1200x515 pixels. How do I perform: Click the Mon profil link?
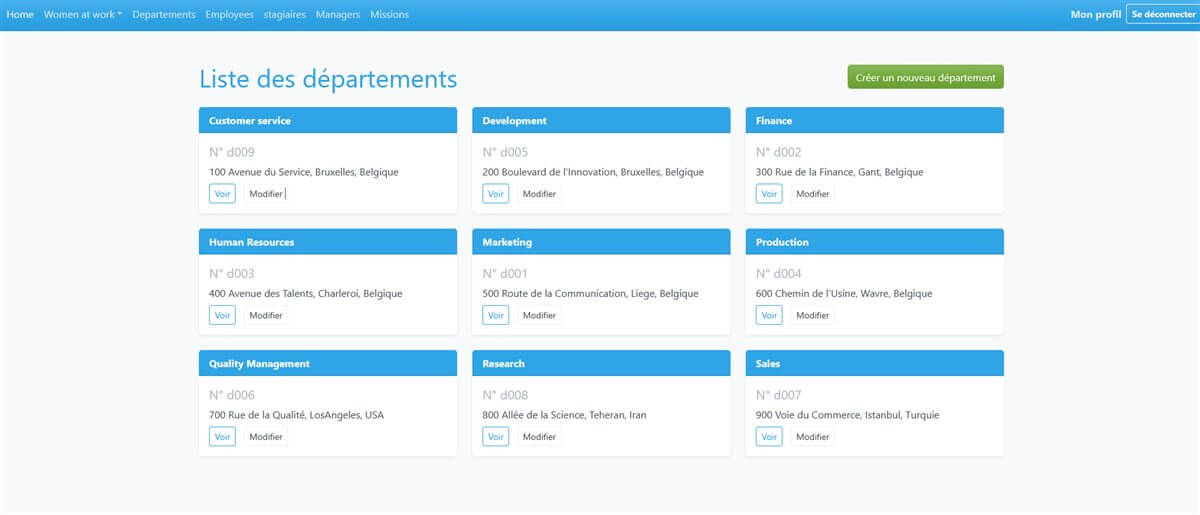(x=1095, y=15)
